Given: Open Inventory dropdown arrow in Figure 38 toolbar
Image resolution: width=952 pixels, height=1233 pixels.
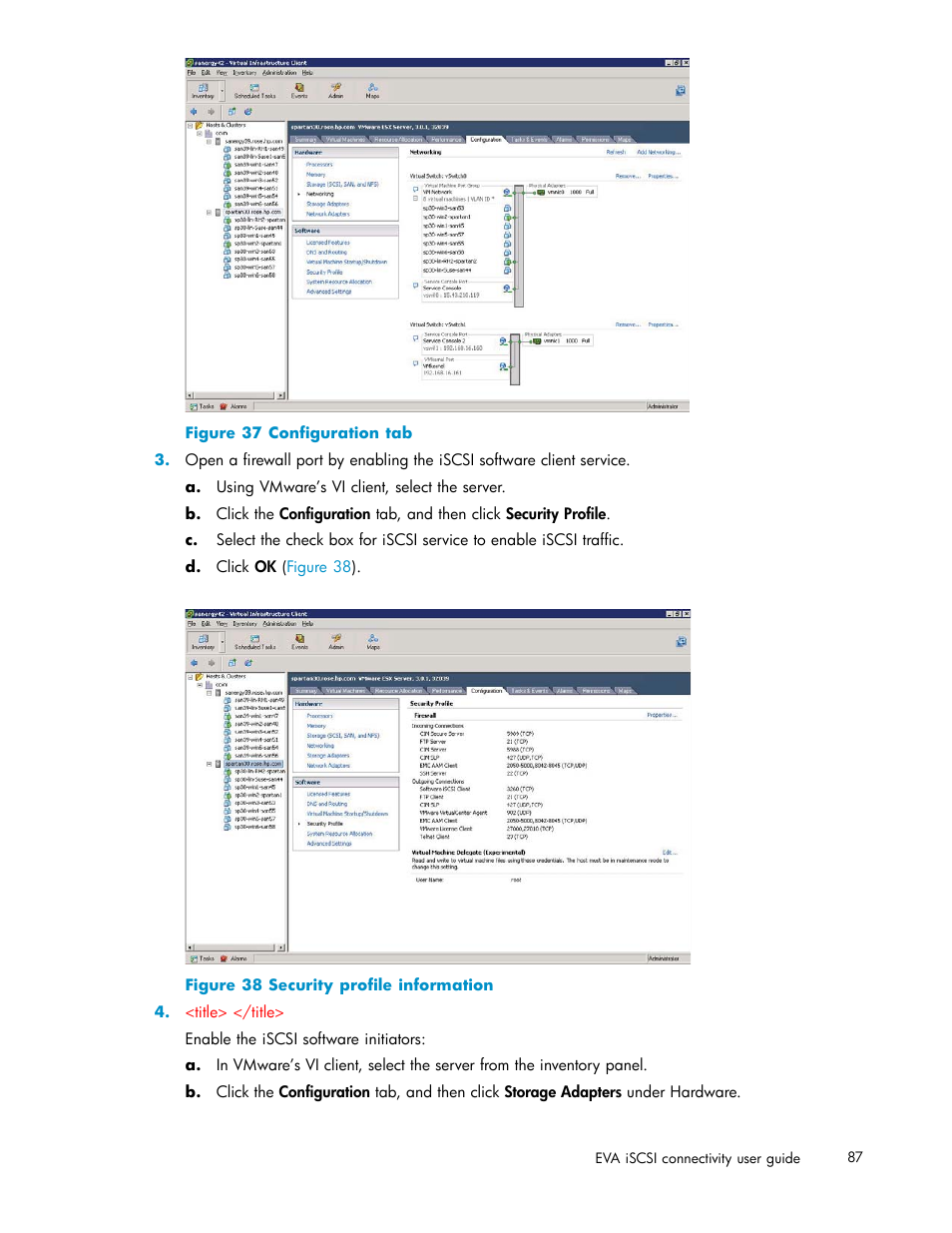Looking at the screenshot, I should (222, 642).
